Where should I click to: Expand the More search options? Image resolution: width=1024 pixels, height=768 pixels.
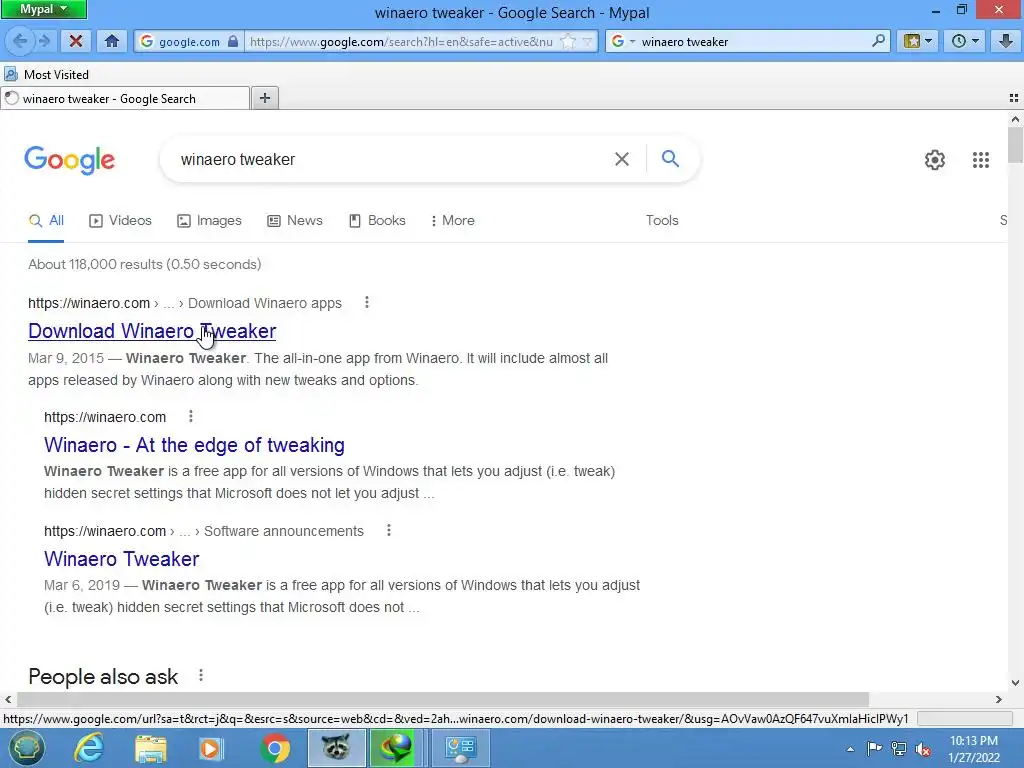[x=453, y=221]
